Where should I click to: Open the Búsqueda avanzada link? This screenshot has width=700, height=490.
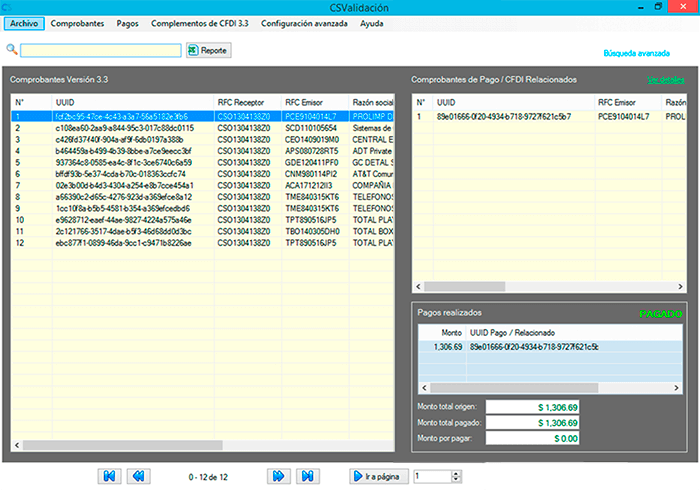[x=635, y=53]
